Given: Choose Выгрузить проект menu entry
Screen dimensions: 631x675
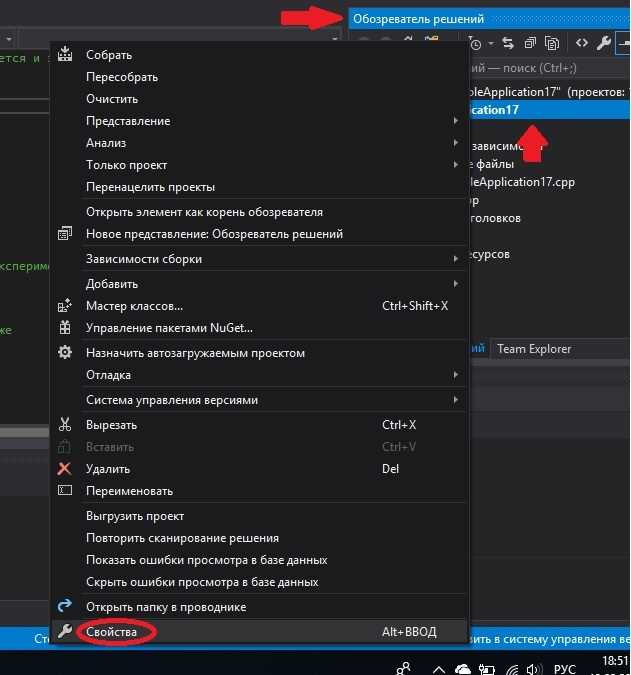Looking at the screenshot, I should (135, 516).
